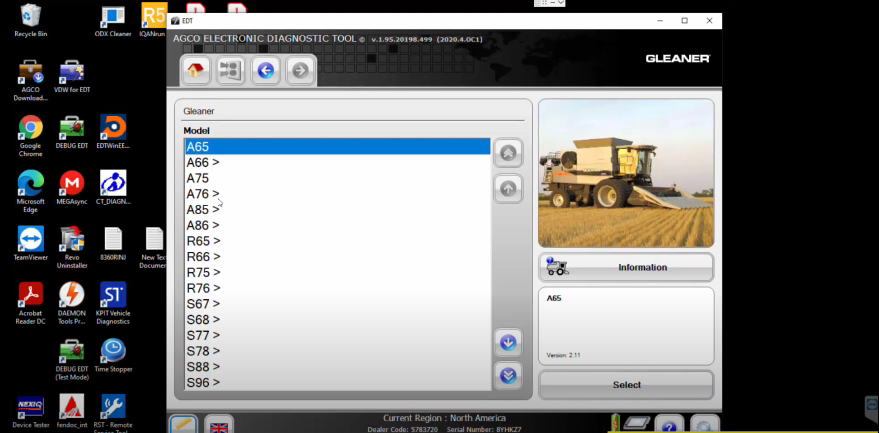
Task: Move down one model in list
Action: coord(508,343)
